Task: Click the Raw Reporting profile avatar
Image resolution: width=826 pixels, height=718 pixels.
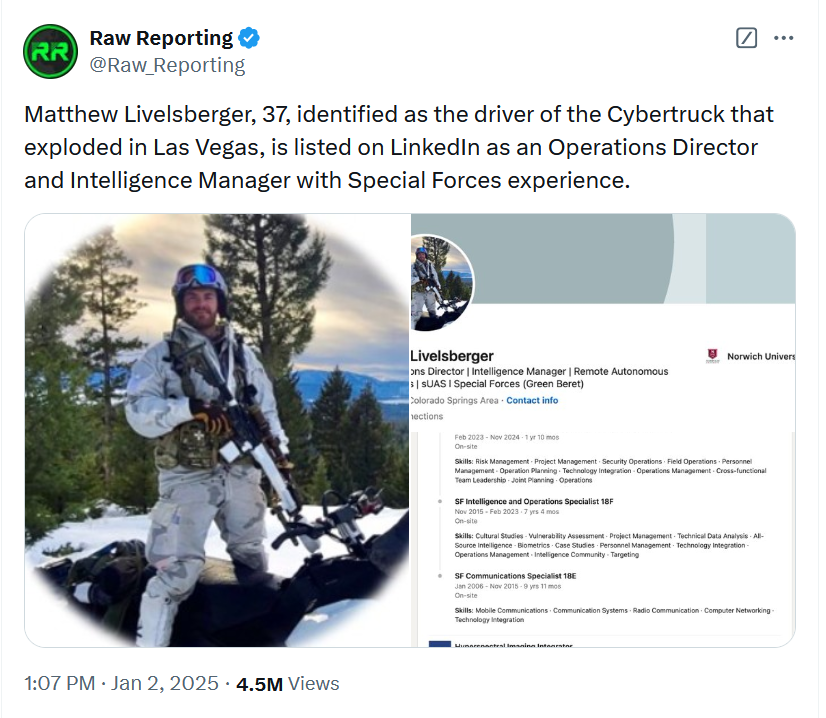Action: point(49,51)
